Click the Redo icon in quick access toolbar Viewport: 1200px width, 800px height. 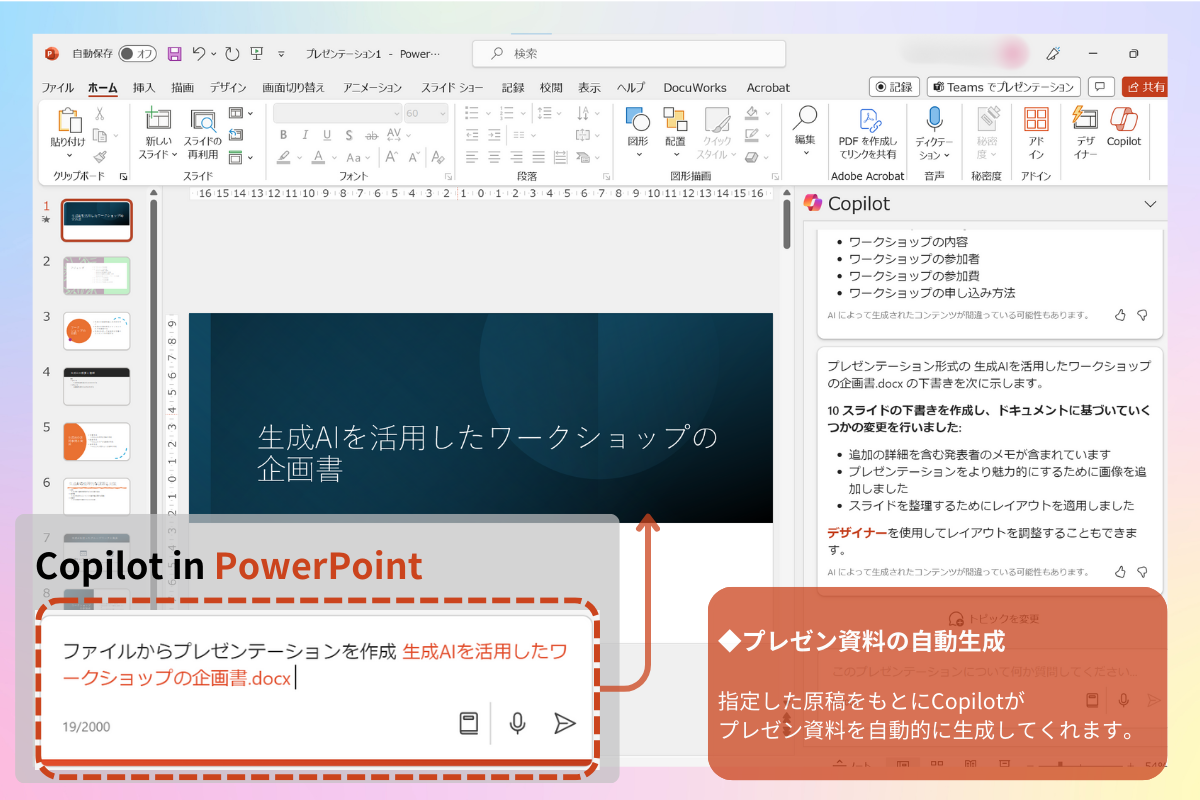point(233,54)
